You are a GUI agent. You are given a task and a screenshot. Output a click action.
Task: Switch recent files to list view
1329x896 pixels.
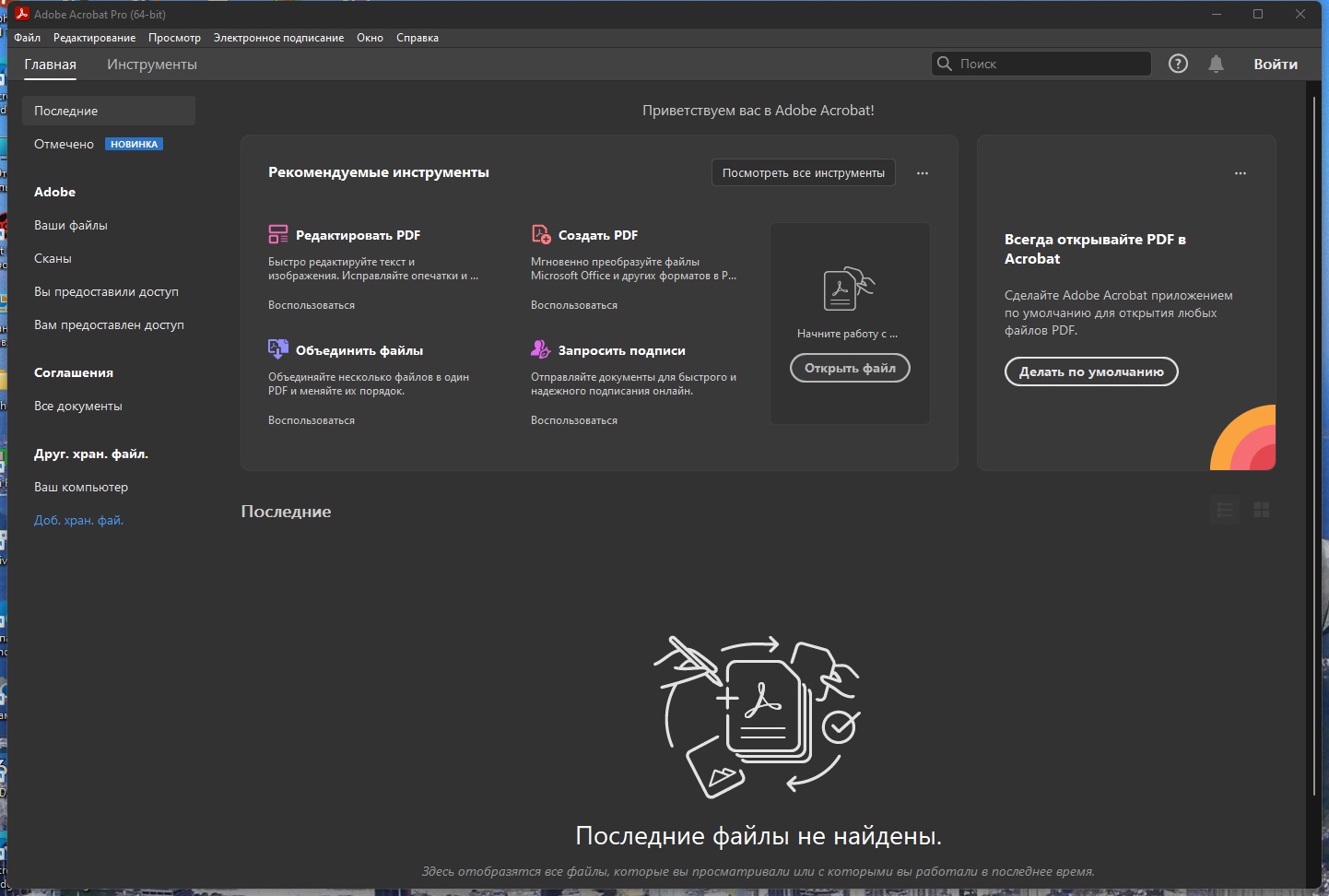coord(1225,510)
